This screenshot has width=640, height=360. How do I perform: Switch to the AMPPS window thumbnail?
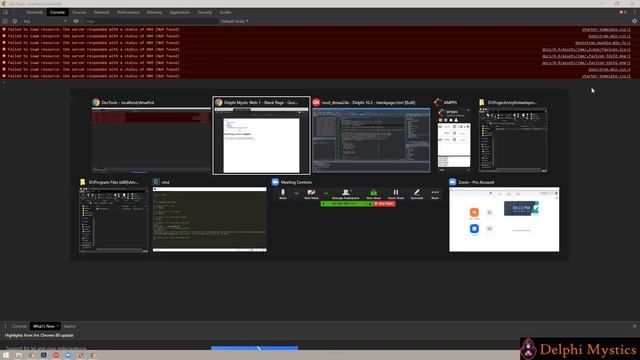click(x=454, y=140)
